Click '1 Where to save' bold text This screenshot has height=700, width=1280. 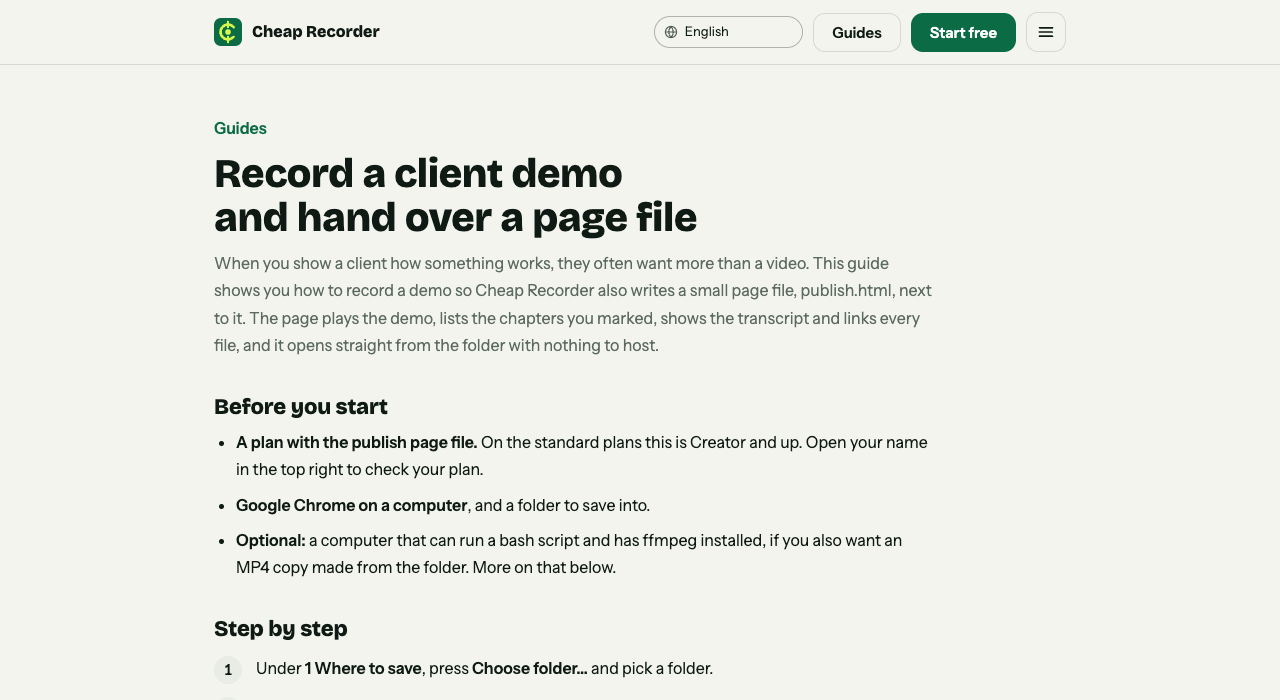[x=363, y=668]
